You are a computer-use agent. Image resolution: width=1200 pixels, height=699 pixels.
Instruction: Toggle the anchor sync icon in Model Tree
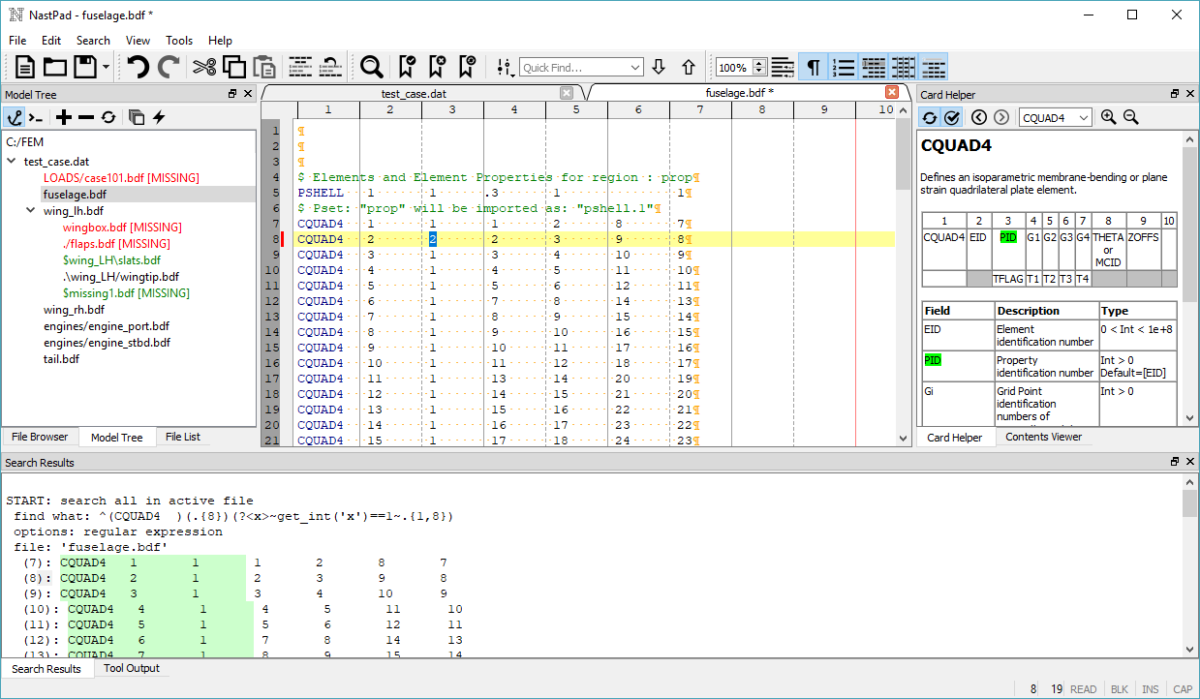pos(14,117)
